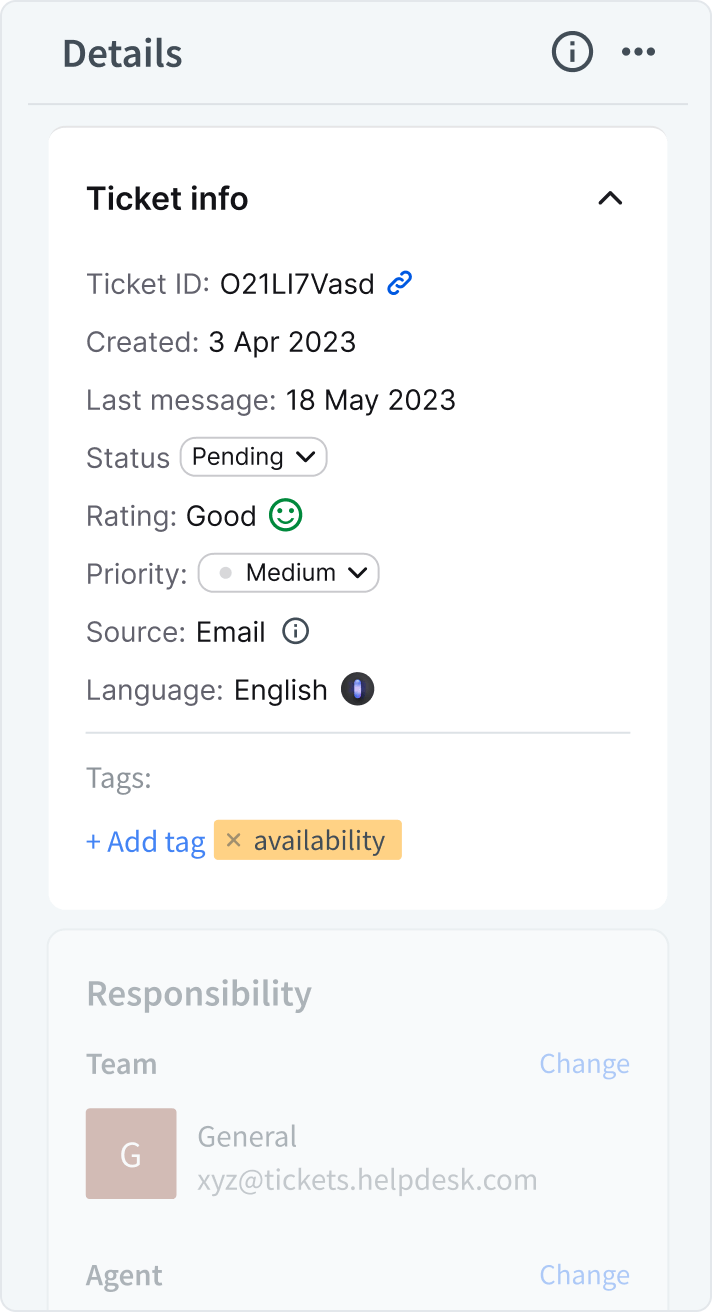Collapse the Ticket info section

click(x=610, y=198)
